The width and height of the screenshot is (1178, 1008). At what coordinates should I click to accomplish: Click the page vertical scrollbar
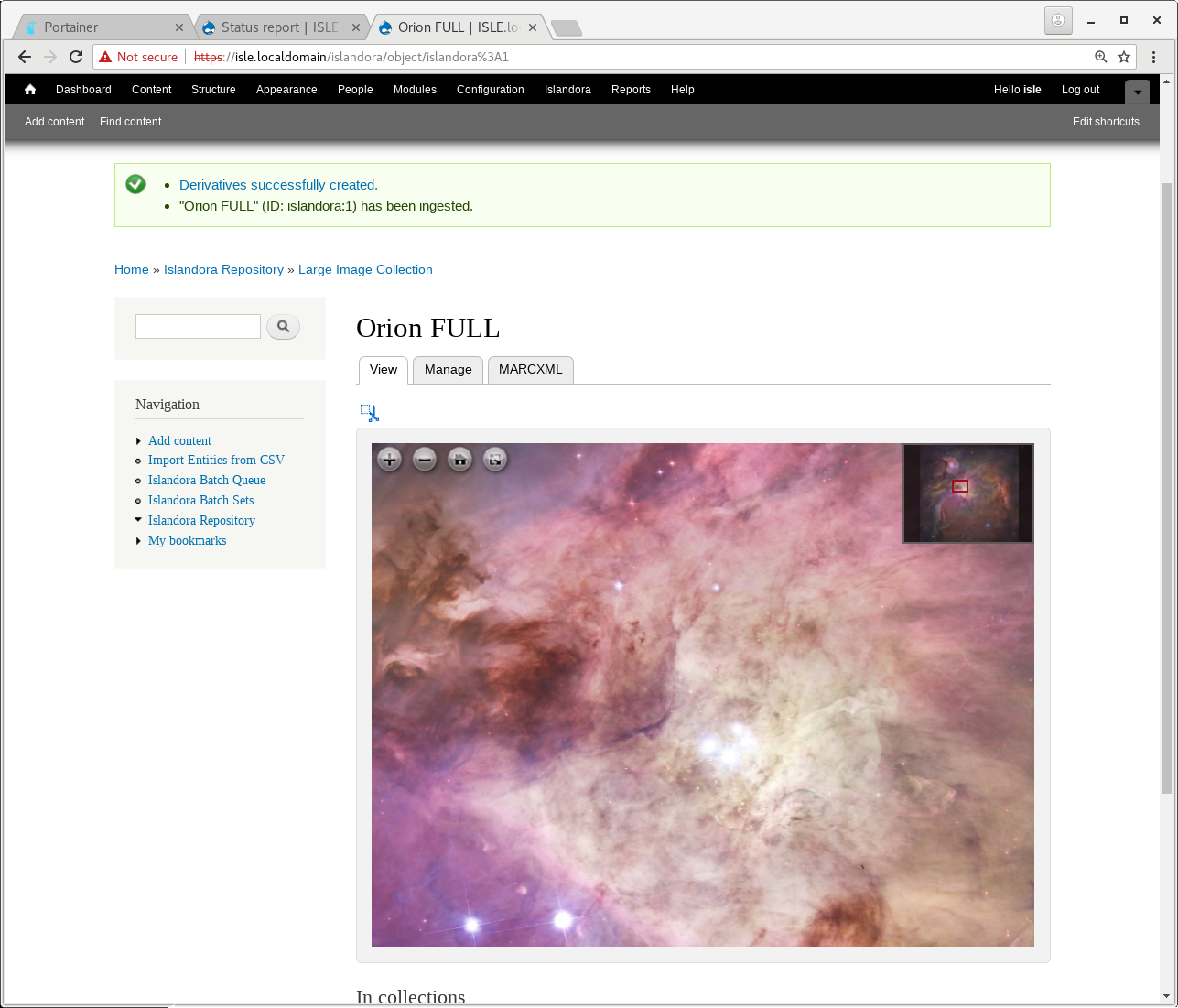pos(1166,489)
